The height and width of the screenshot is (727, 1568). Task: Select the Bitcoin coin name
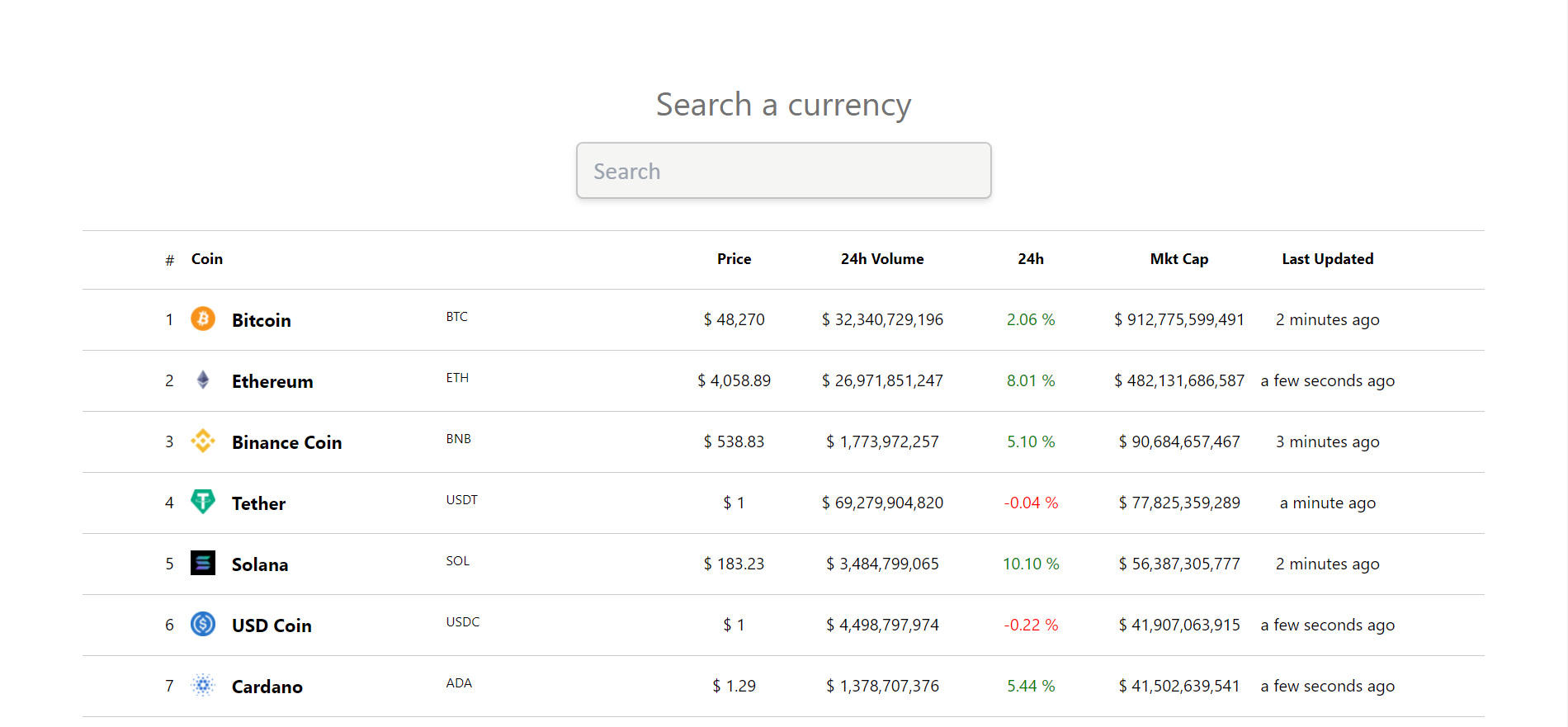(262, 320)
